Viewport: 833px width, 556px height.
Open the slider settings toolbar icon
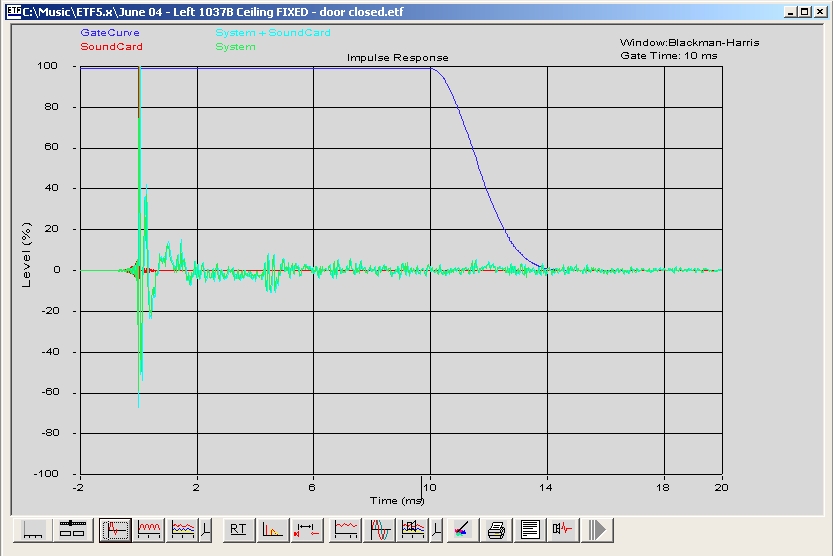[x=72, y=529]
